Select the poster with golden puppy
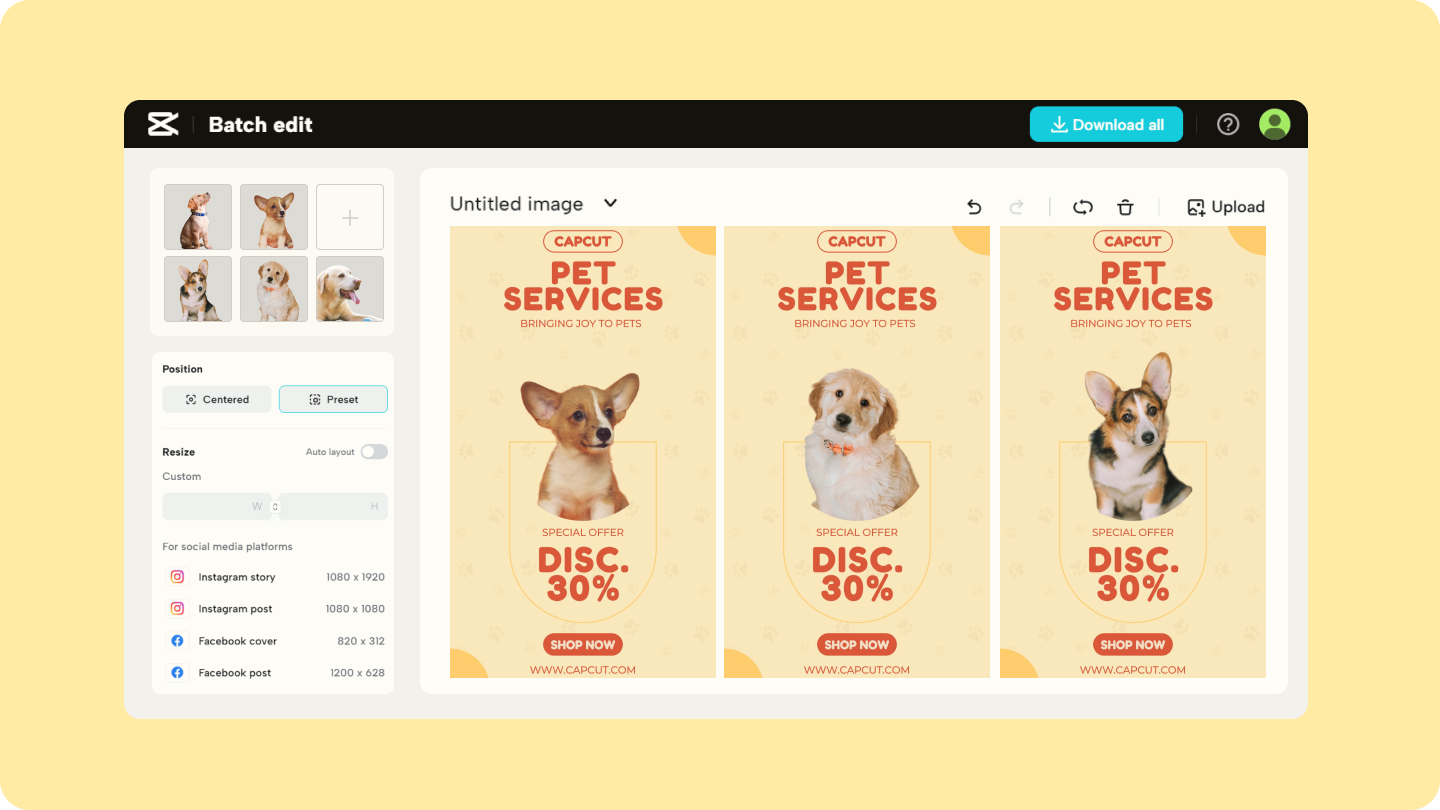Viewport: 1440px width, 810px height. tap(857, 452)
